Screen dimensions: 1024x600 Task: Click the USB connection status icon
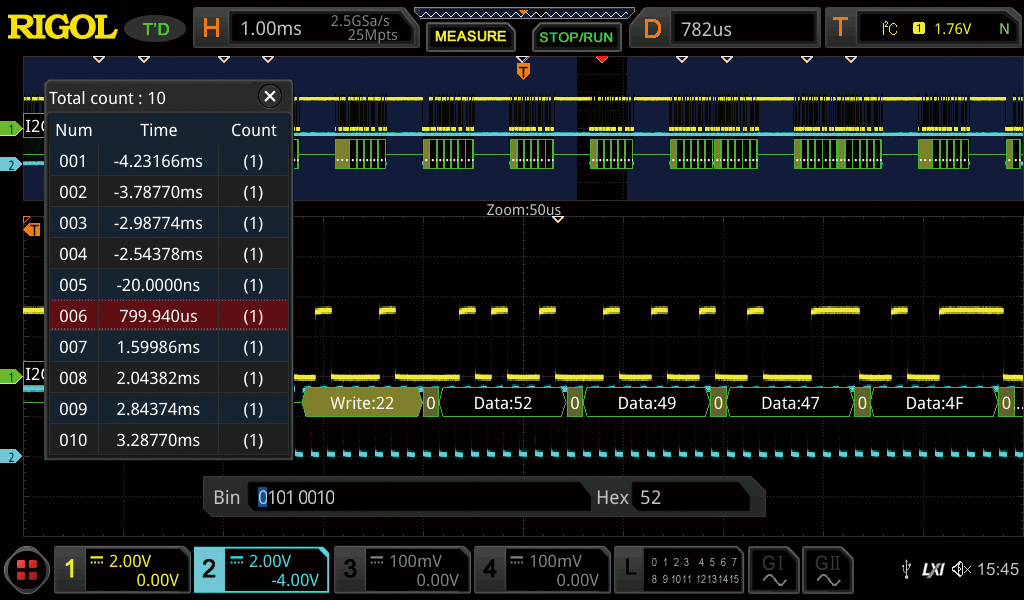click(906, 570)
